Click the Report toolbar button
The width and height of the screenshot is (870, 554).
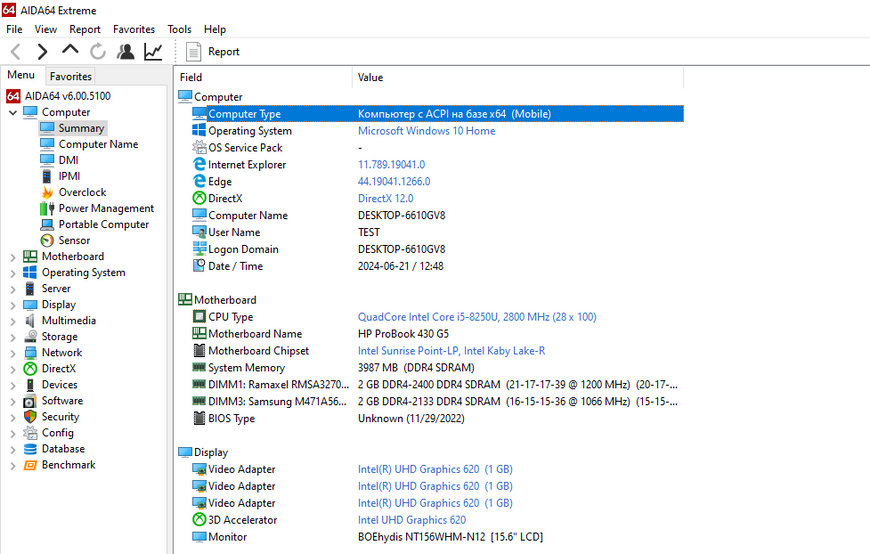pyautogui.click(x=213, y=52)
